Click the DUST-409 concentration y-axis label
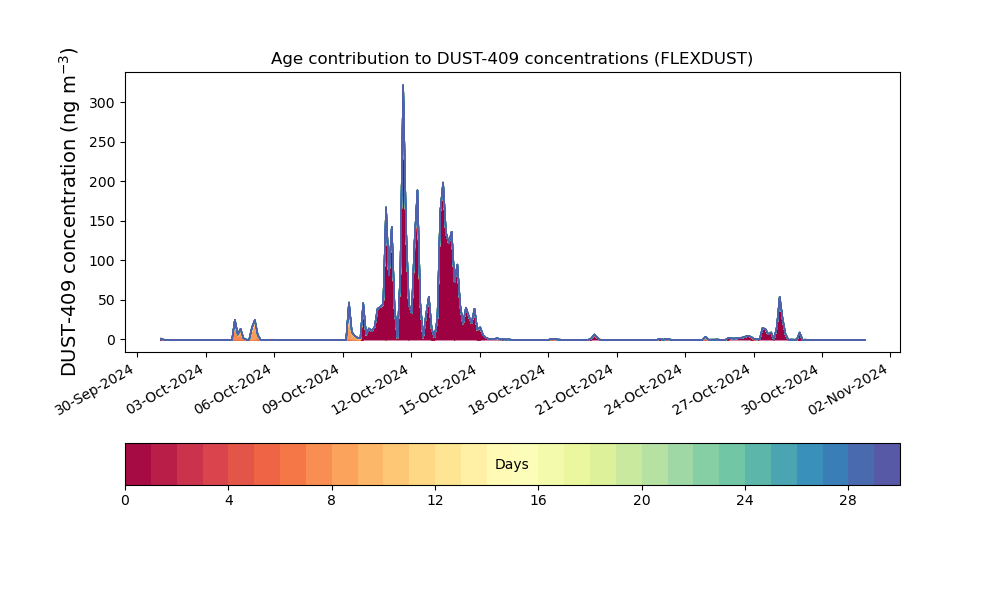 [69, 212]
